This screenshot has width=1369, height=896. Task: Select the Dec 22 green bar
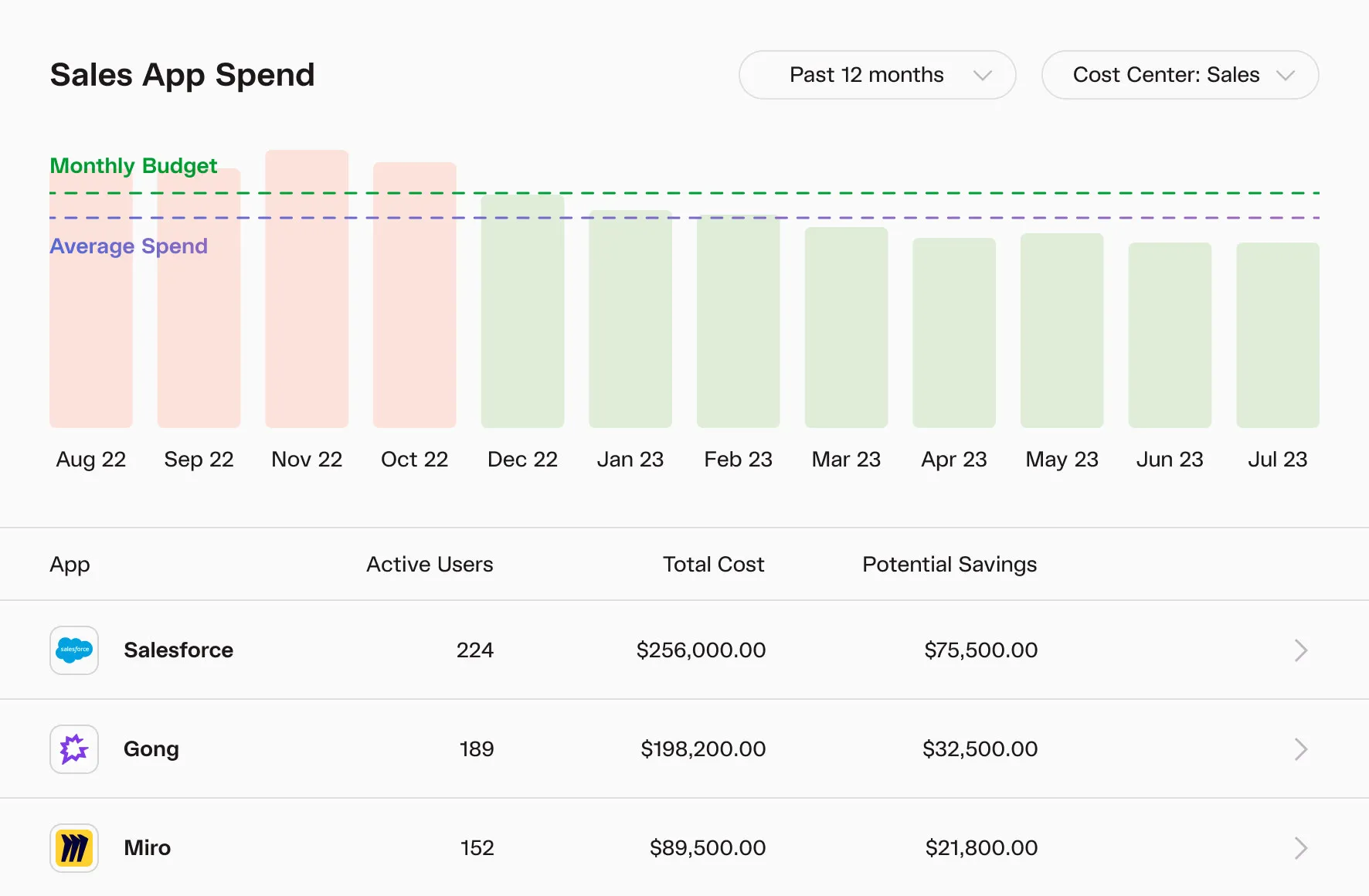point(522,324)
